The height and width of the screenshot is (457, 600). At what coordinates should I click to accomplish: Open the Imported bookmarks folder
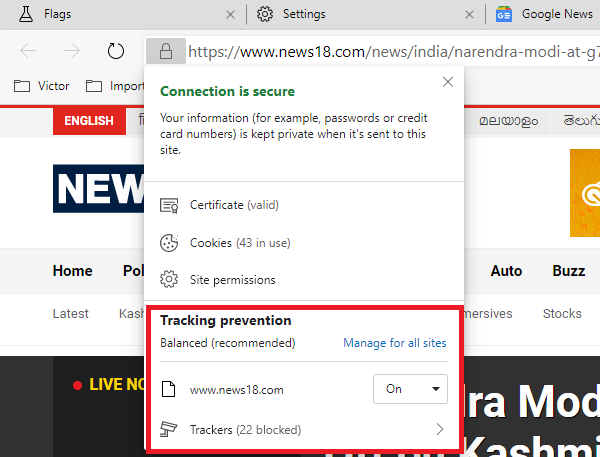115,86
